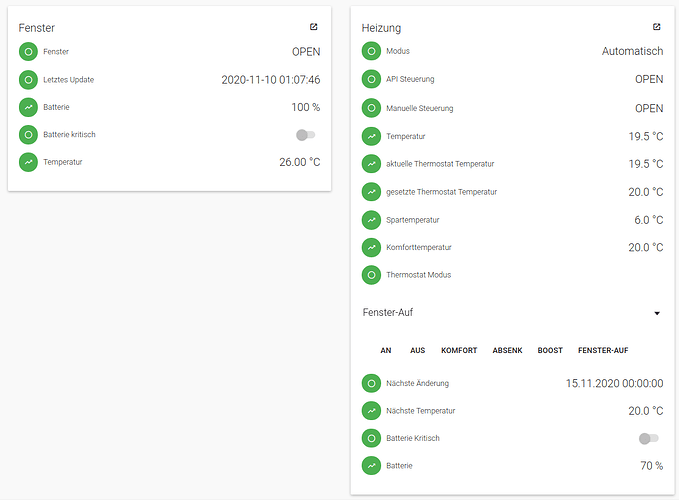Click the Fenster card title
679x500 pixels.
click(37, 28)
